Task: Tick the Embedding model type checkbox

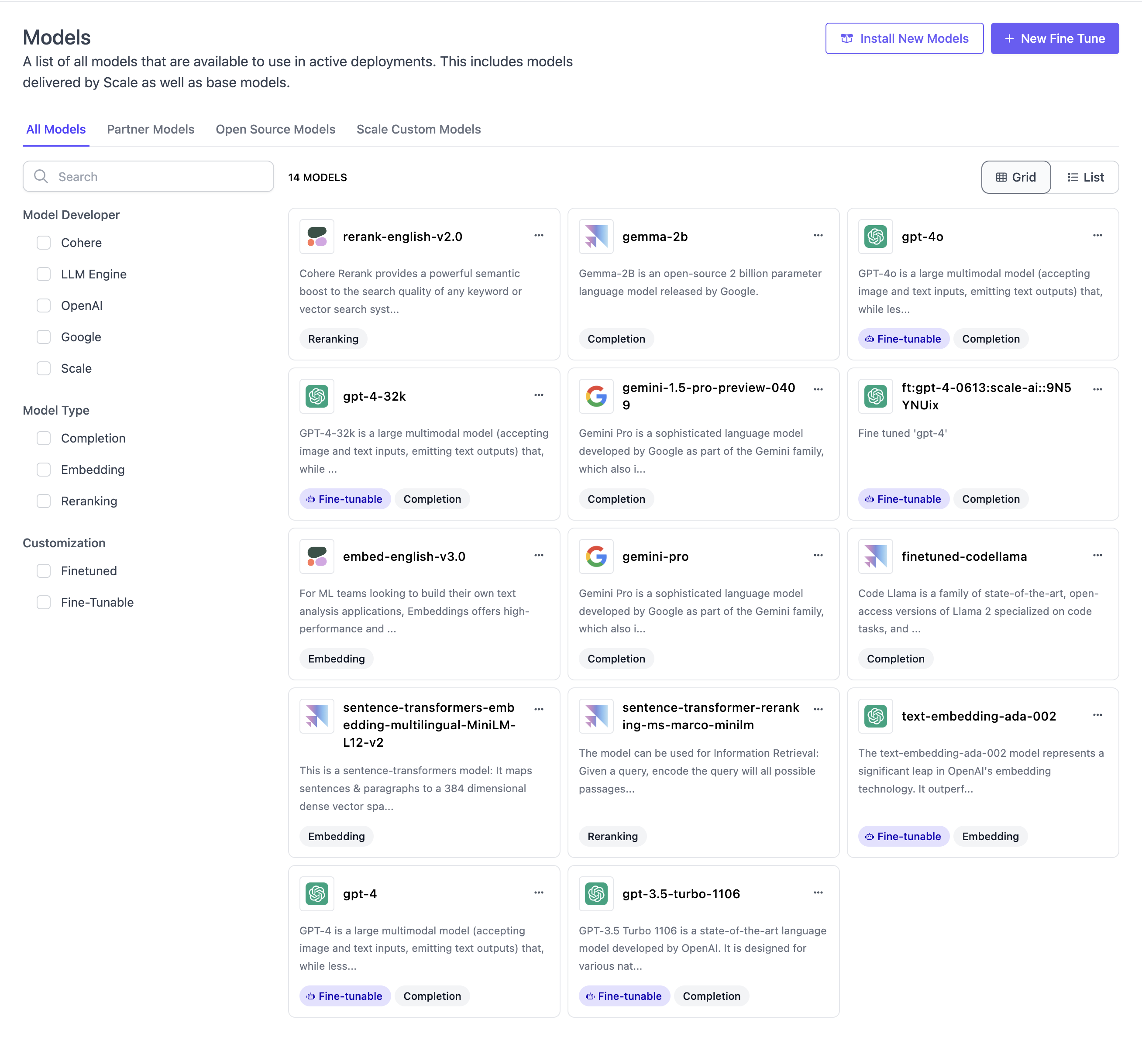Action: tap(44, 470)
